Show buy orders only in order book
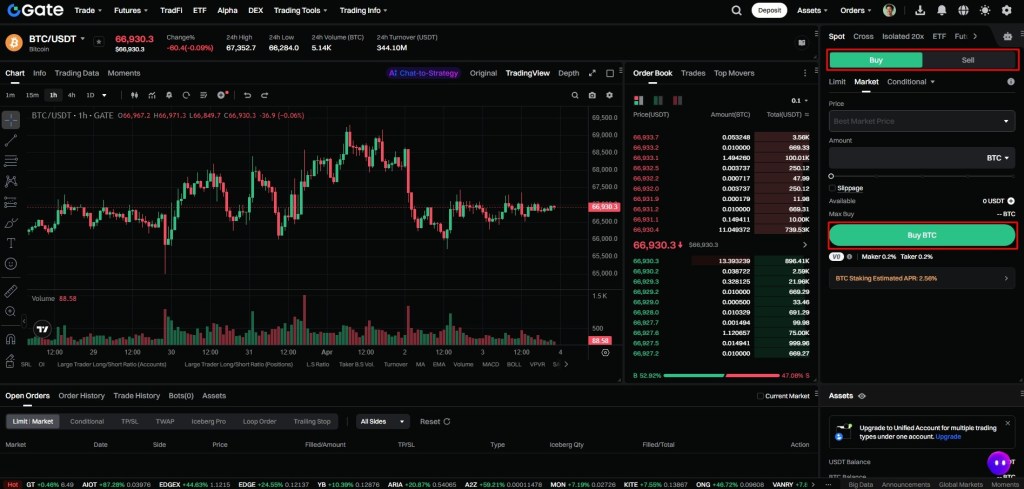This screenshot has width=1024, height=489. [658, 101]
